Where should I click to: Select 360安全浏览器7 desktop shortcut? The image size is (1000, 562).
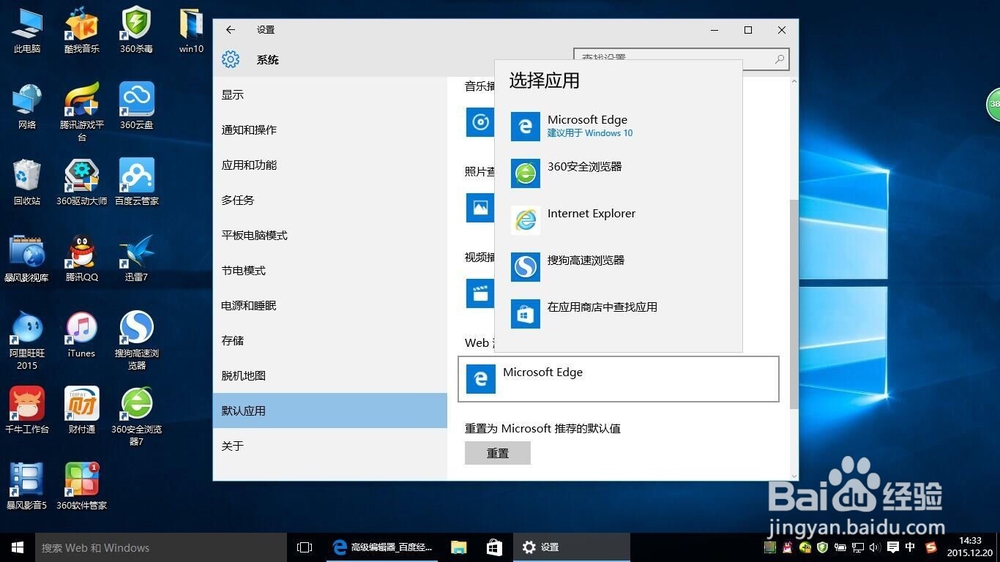[x=136, y=416]
